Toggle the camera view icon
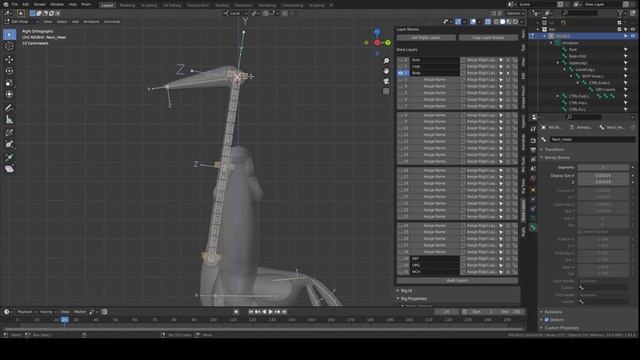This screenshot has height=360, width=640. coord(386,81)
